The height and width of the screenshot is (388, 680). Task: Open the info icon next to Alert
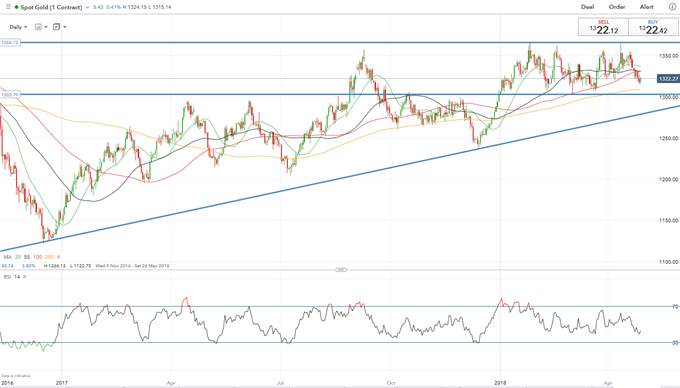coord(672,7)
